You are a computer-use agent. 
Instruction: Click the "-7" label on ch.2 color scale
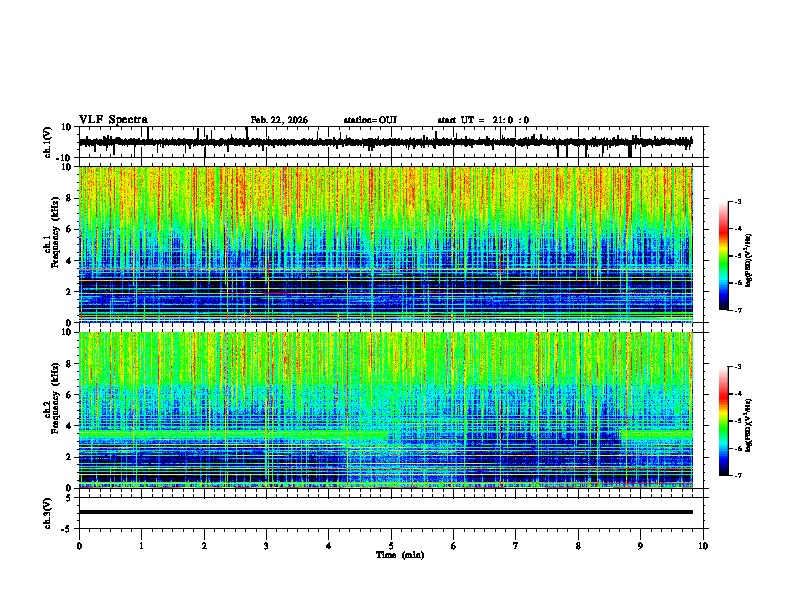(737, 476)
